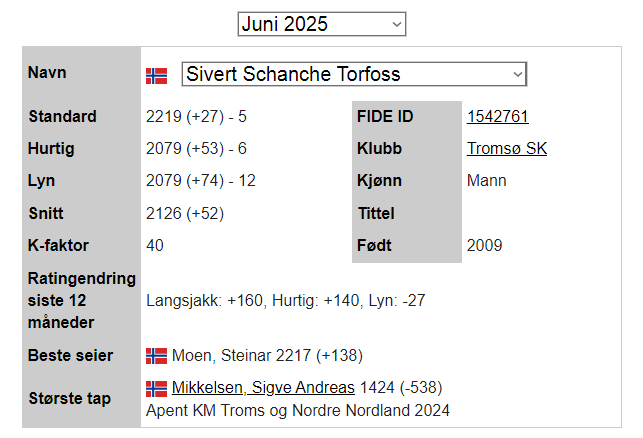This screenshot has height=438, width=643.
Task: Click the Født year 2009
Action: (x=485, y=245)
